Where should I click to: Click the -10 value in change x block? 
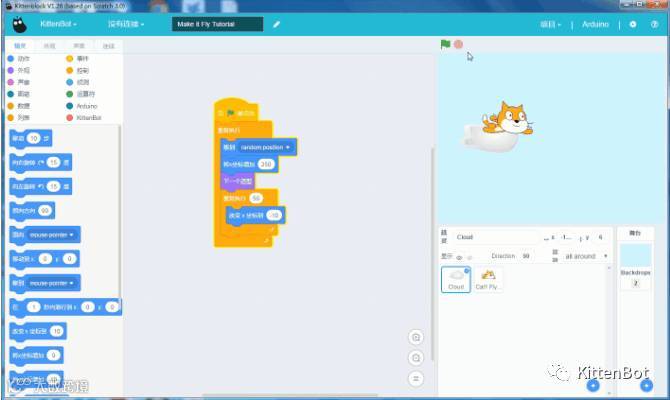(273, 215)
